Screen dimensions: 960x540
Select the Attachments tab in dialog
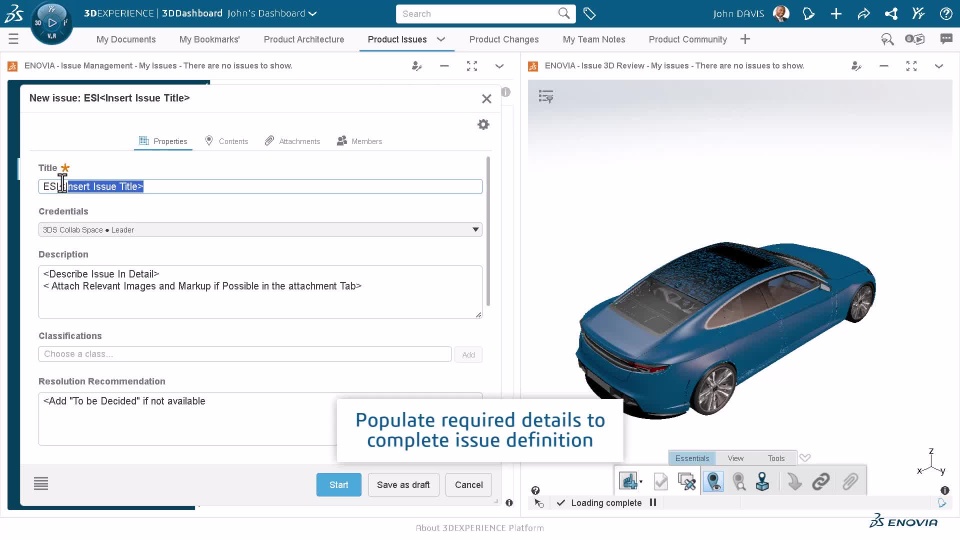click(x=292, y=141)
